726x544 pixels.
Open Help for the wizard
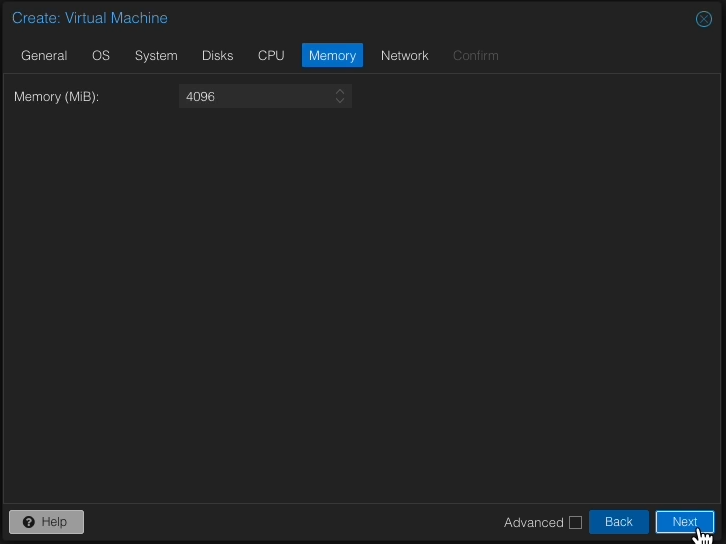(46, 522)
